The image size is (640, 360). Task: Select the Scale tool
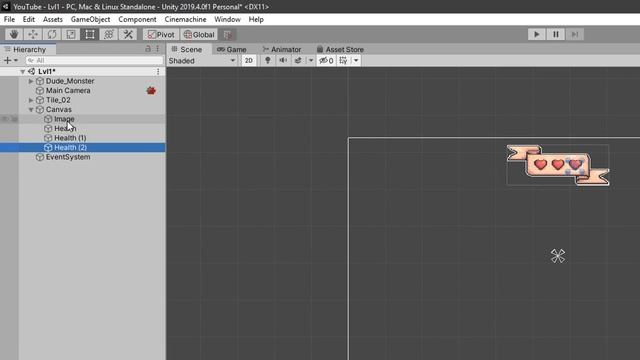point(71,34)
